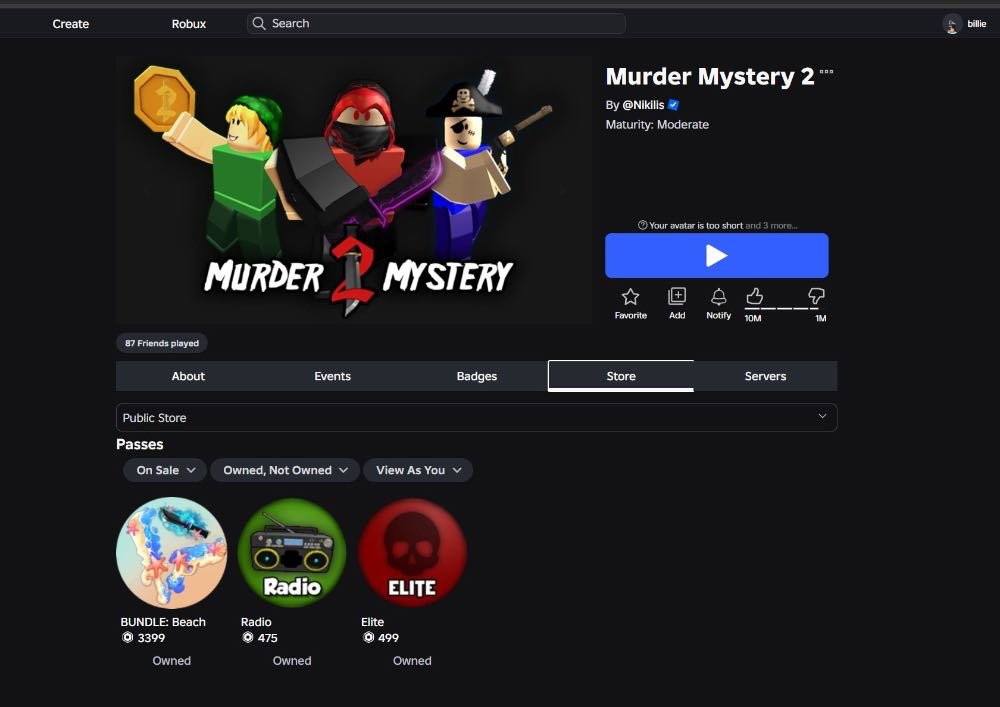This screenshot has width=1000, height=707.
Task: Click the Radio pass name text
Action: click(x=256, y=622)
